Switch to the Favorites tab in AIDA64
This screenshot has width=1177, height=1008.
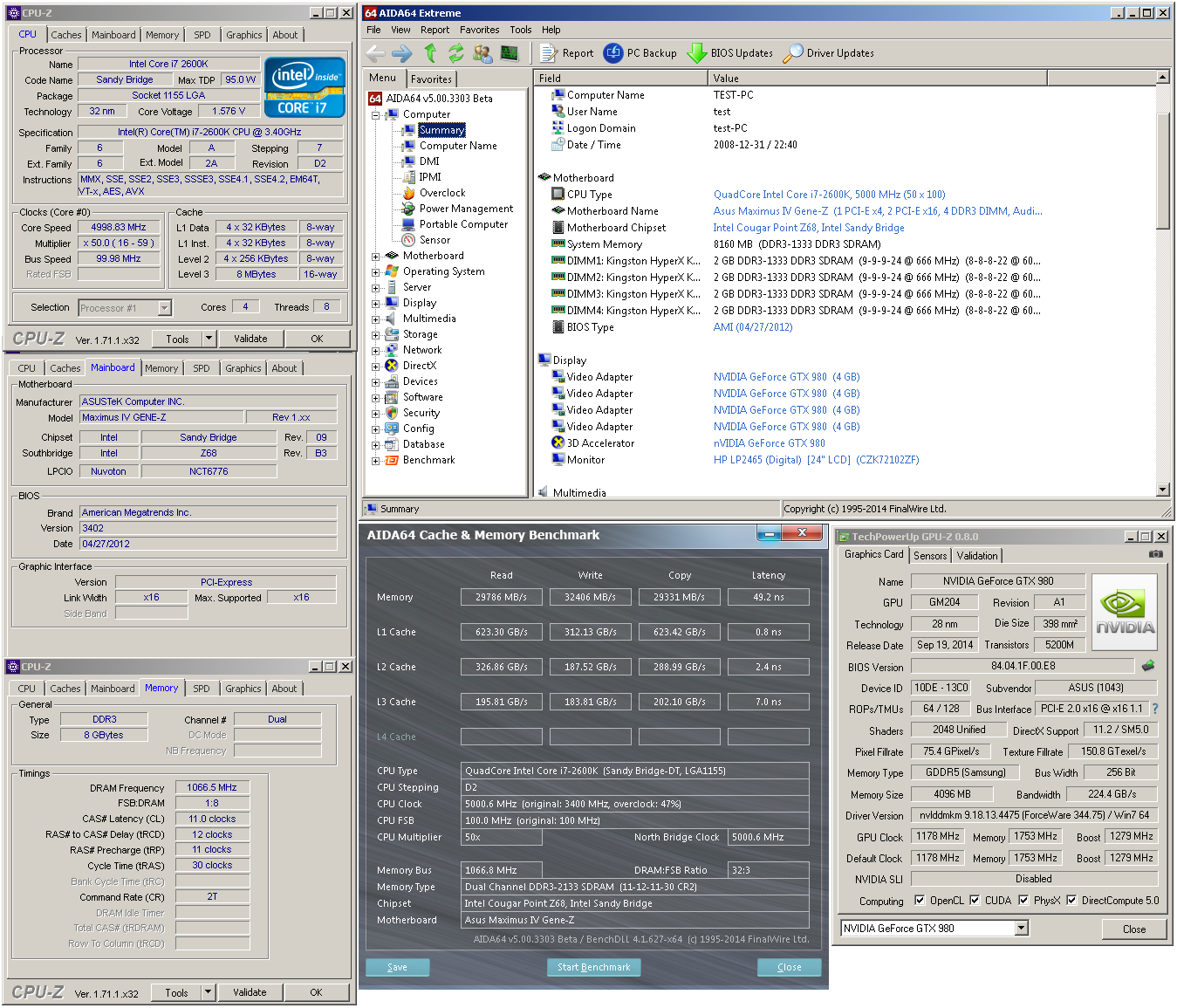pos(431,79)
